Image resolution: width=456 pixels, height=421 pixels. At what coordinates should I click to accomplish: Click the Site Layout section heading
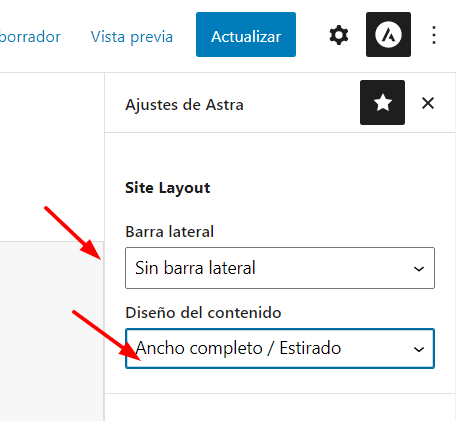click(168, 188)
